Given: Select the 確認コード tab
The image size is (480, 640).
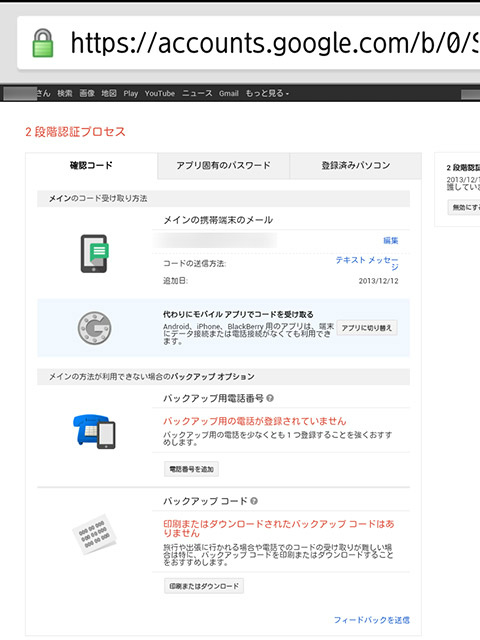Looking at the screenshot, I should pyautogui.click(x=91, y=165).
